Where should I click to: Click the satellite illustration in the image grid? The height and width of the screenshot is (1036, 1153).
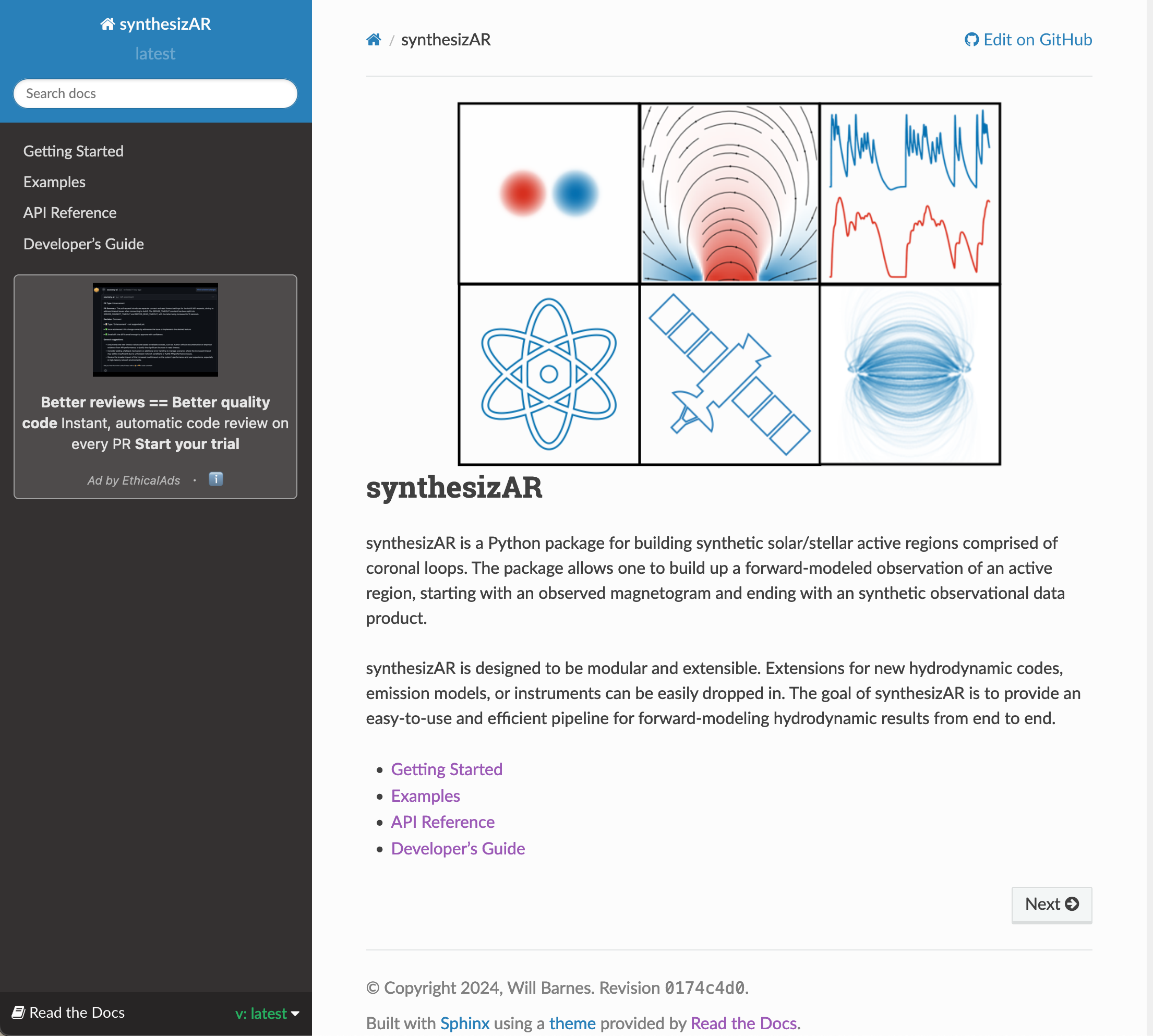pyautogui.click(x=730, y=374)
